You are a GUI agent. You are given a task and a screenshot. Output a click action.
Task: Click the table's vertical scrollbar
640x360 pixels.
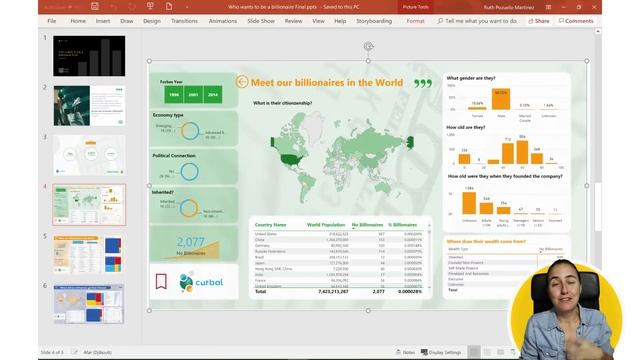pyautogui.click(x=429, y=256)
